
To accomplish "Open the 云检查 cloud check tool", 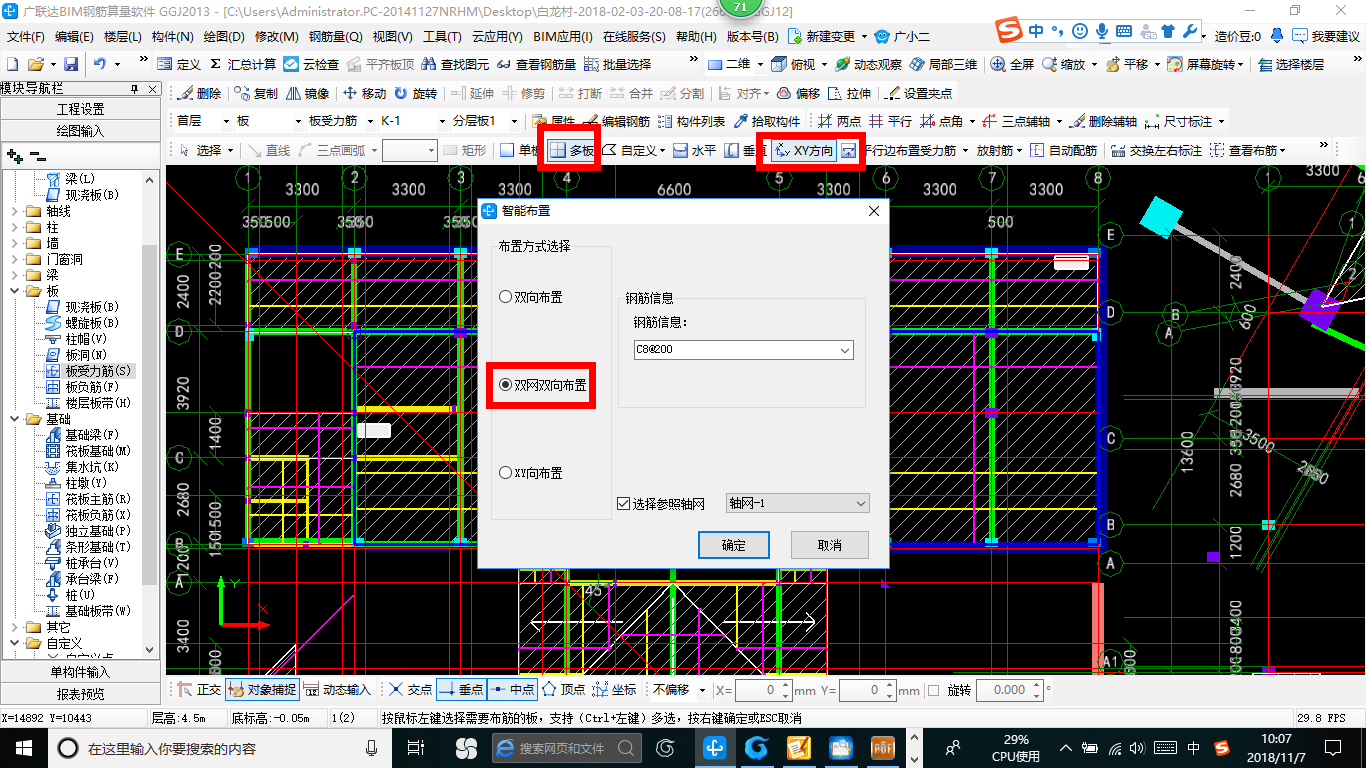I will click(311, 64).
